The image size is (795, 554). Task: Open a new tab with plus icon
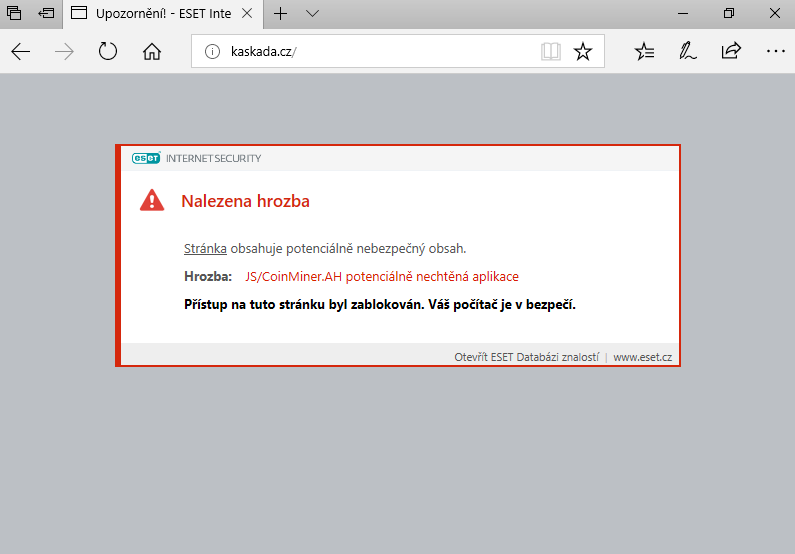pyautogui.click(x=280, y=14)
